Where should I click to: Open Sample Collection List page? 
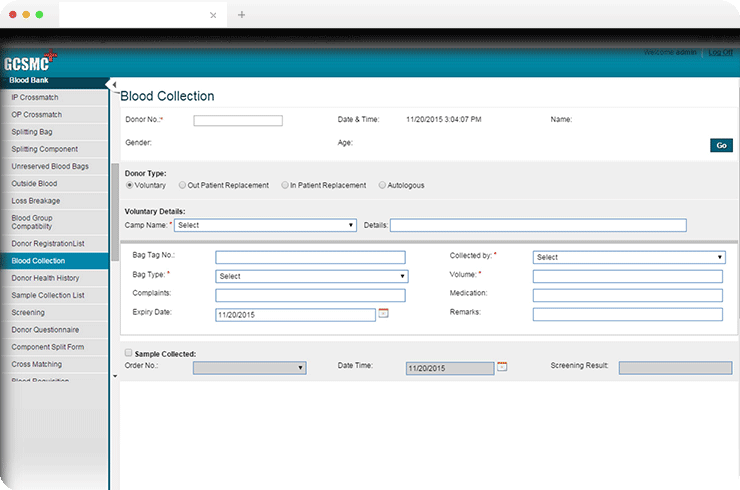(54, 296)
